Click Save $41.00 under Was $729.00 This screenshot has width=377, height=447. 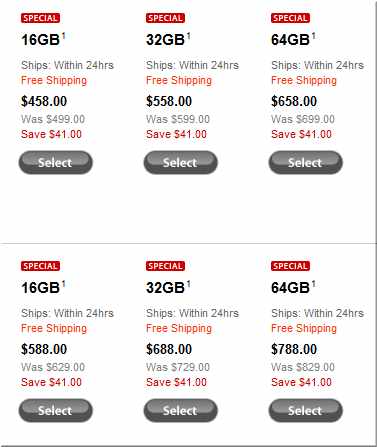(176, 382)
